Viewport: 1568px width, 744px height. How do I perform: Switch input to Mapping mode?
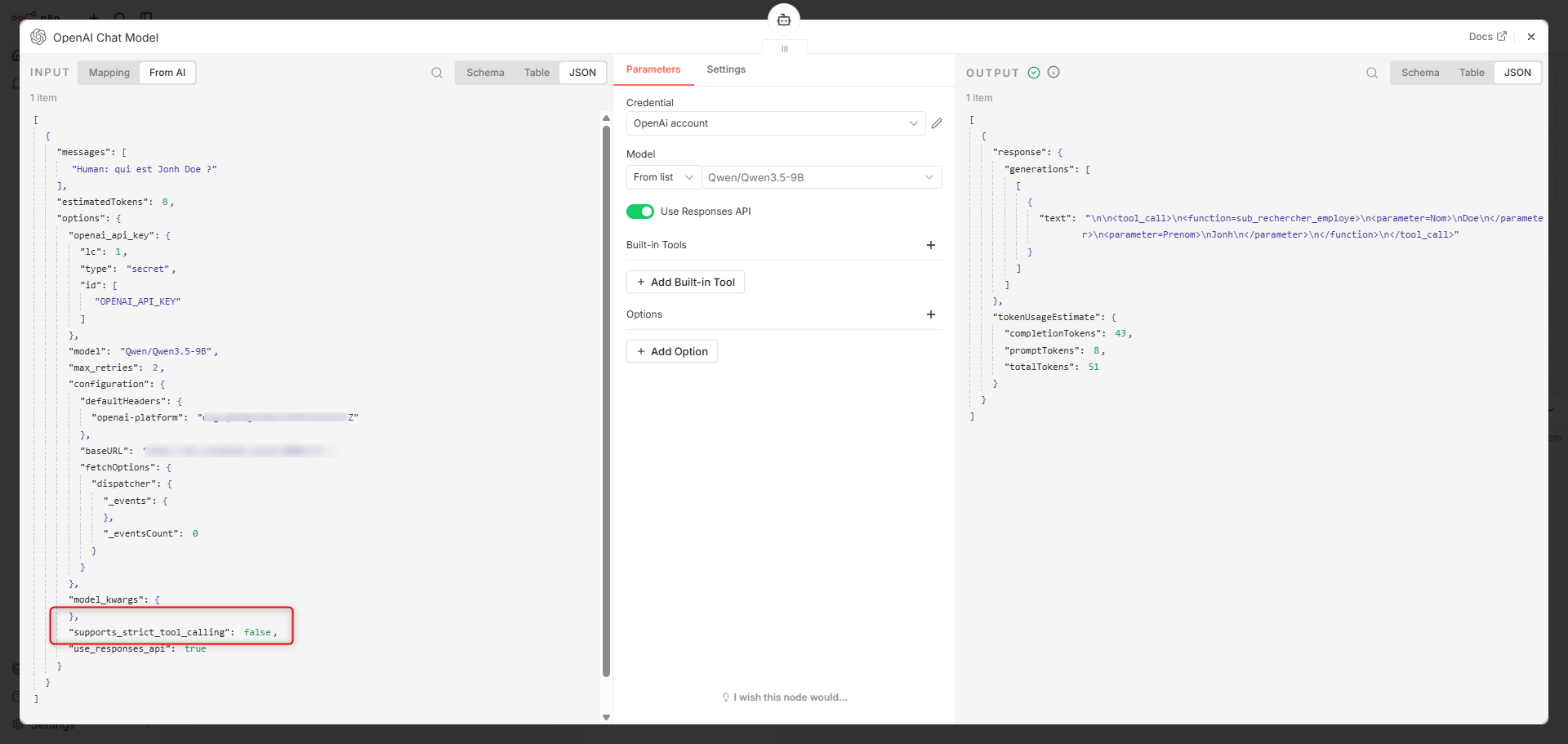point(109,73)
